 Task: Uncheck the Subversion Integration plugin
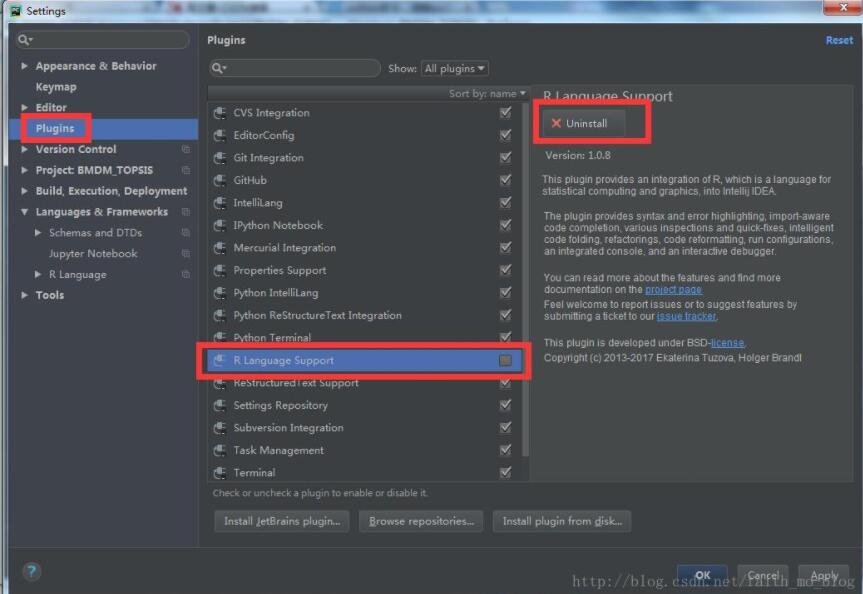506,427
